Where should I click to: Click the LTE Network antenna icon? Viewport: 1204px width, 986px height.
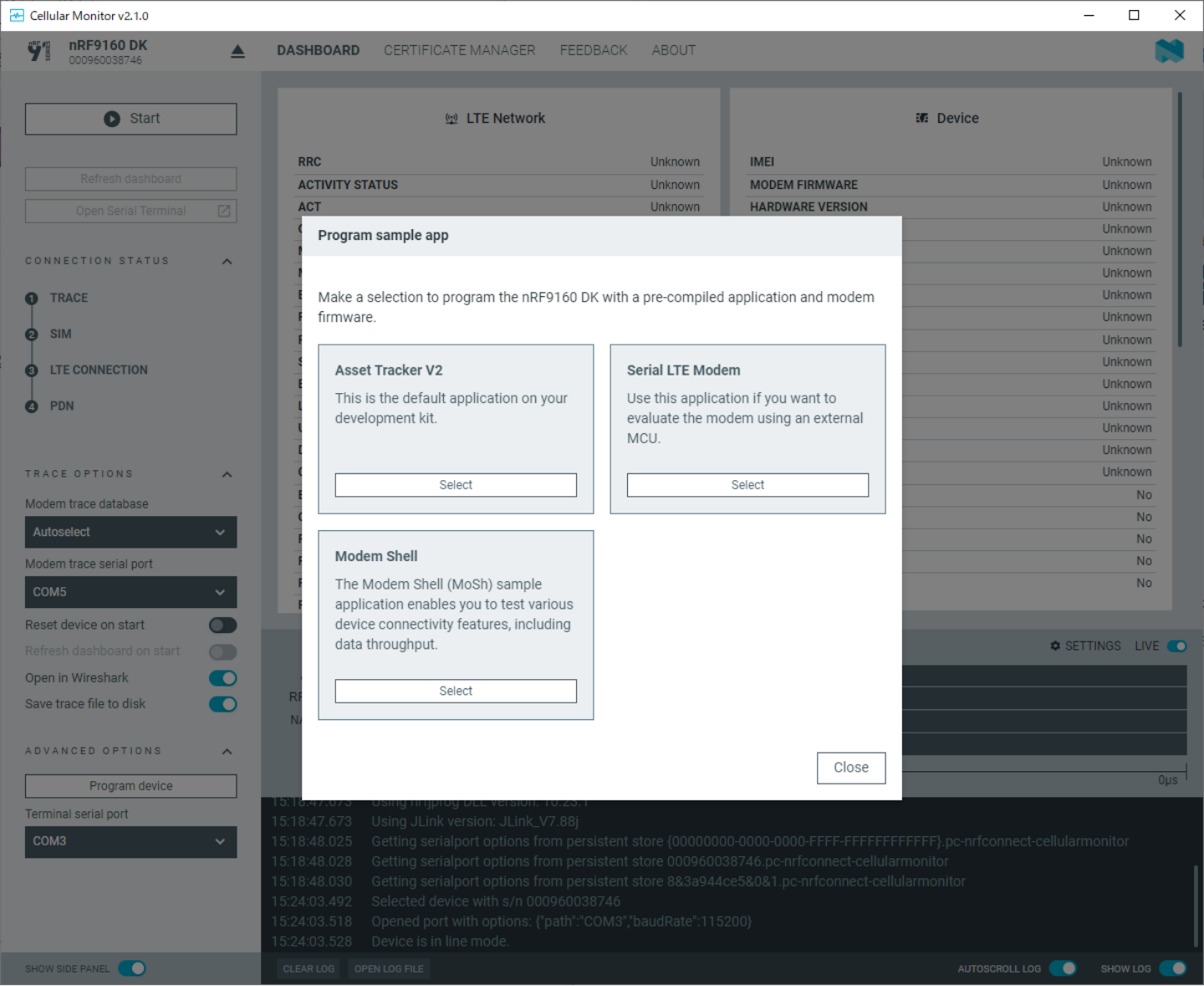pyautogui.click(x=451, y=119)
